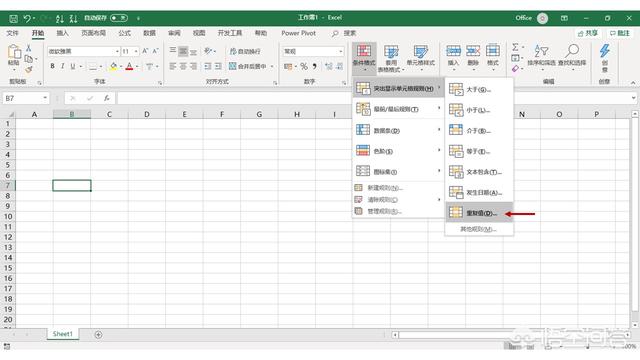Screen dimensions: 640x360
Task: Apply comma style number format
Action: coord(315,66)
